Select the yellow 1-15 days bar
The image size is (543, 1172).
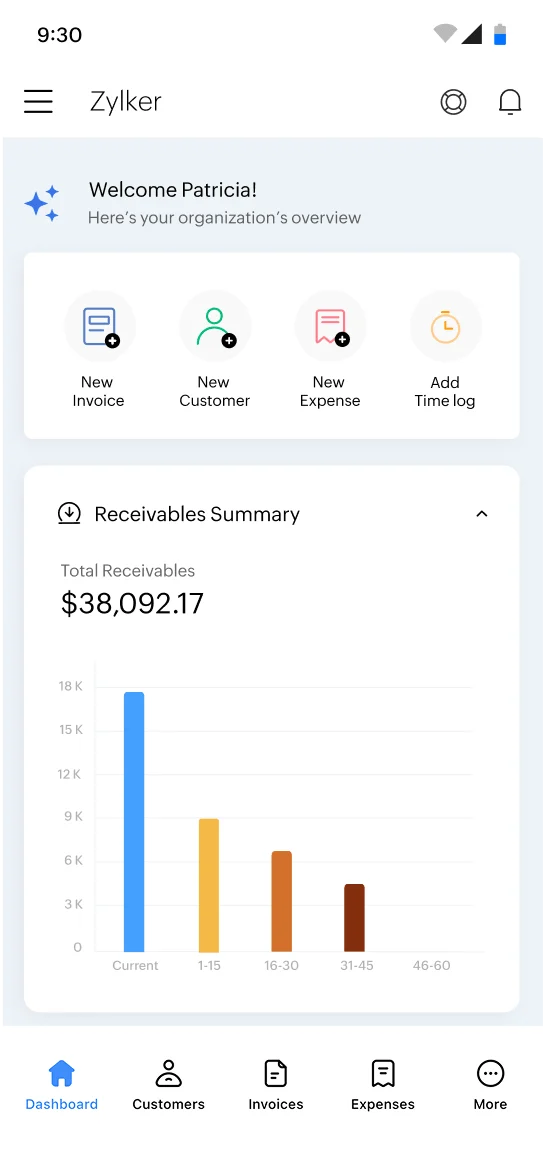[209, 885]
